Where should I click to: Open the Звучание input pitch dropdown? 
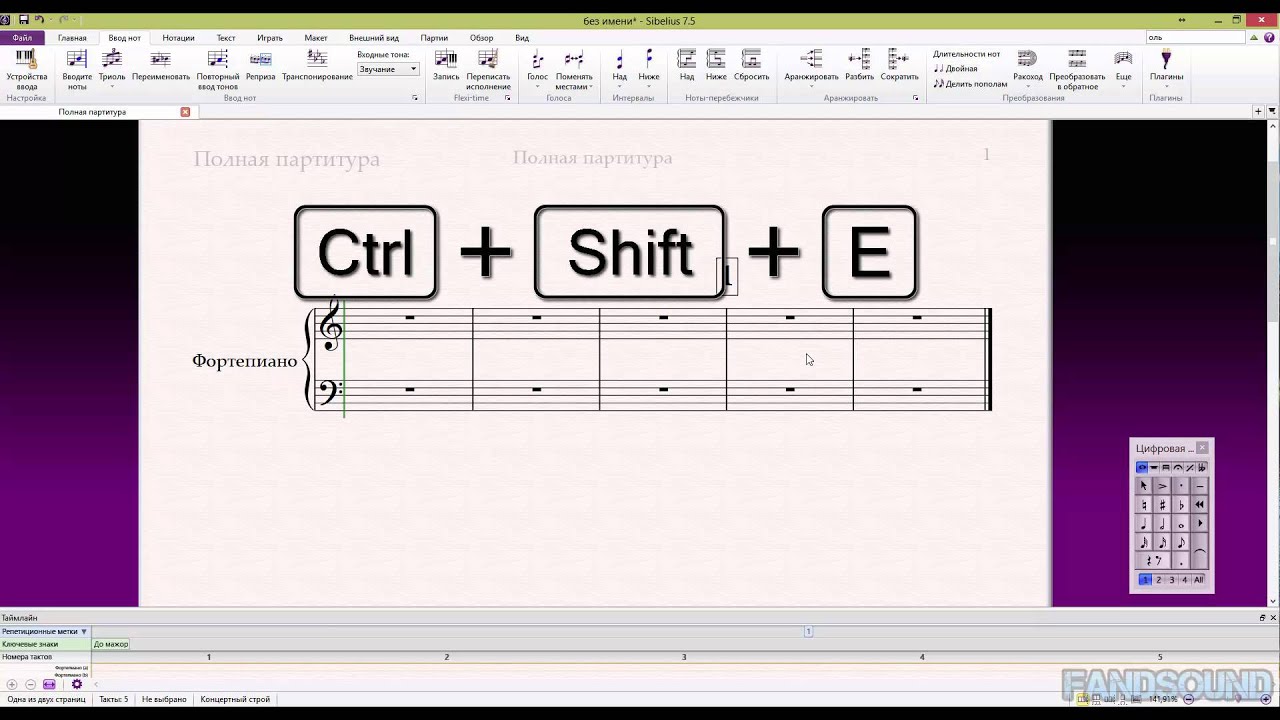[x=388, y=69]
